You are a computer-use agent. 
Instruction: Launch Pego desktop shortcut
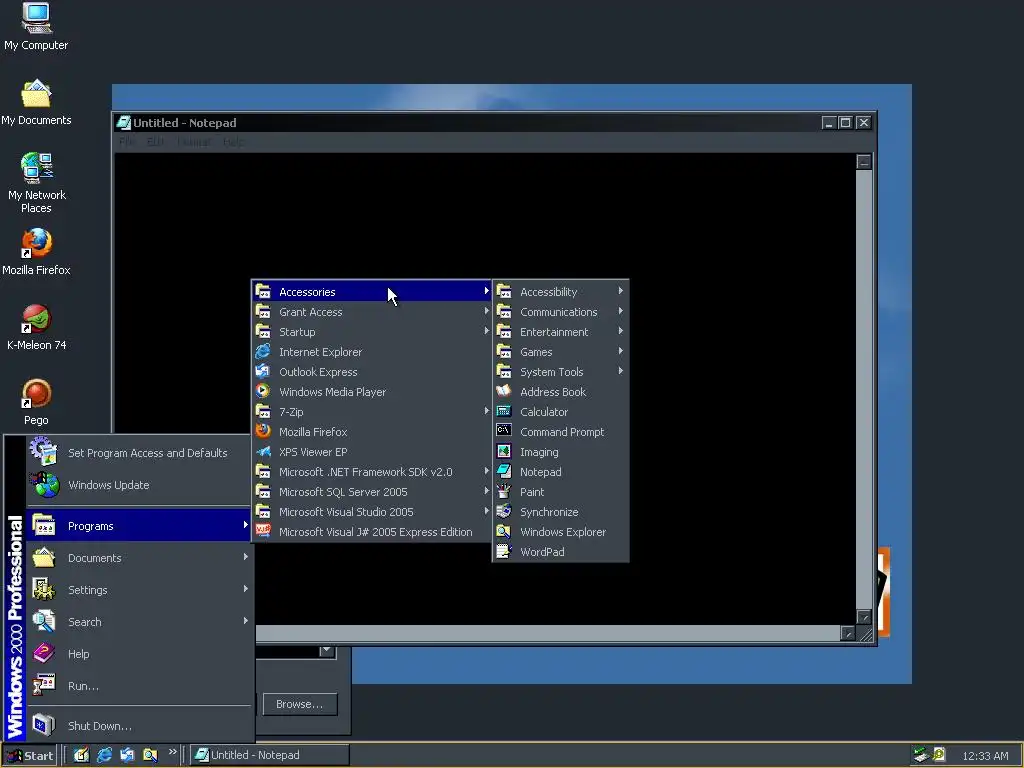pyautogui.click(x=36, y=402)
